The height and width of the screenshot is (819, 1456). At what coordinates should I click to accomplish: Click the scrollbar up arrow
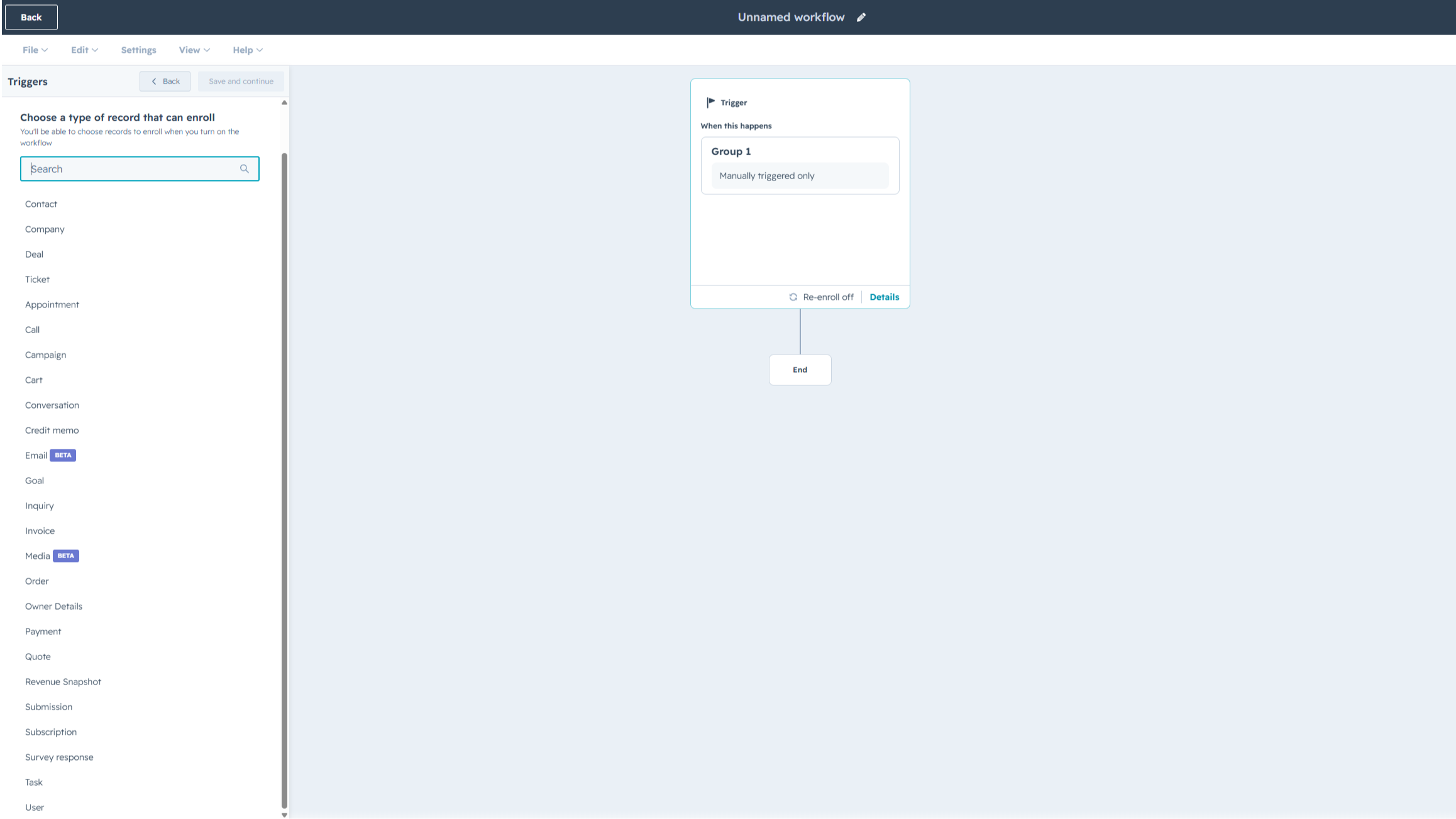284,102
